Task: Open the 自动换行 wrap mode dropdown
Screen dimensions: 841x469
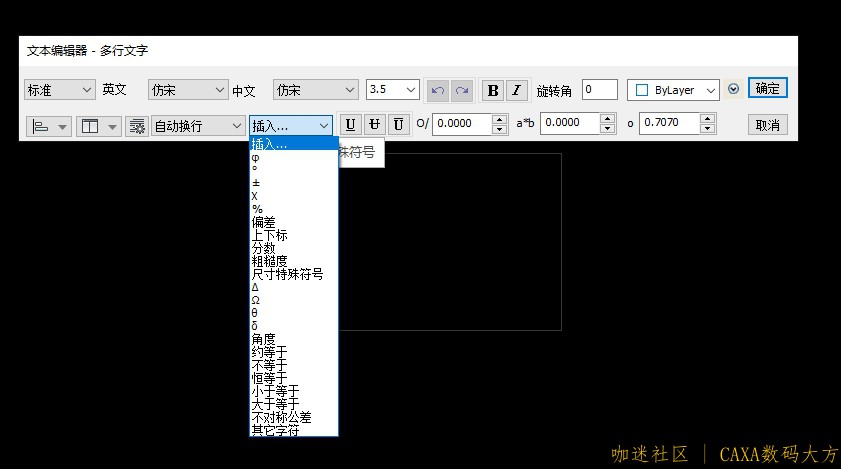Action: point(196,126)
